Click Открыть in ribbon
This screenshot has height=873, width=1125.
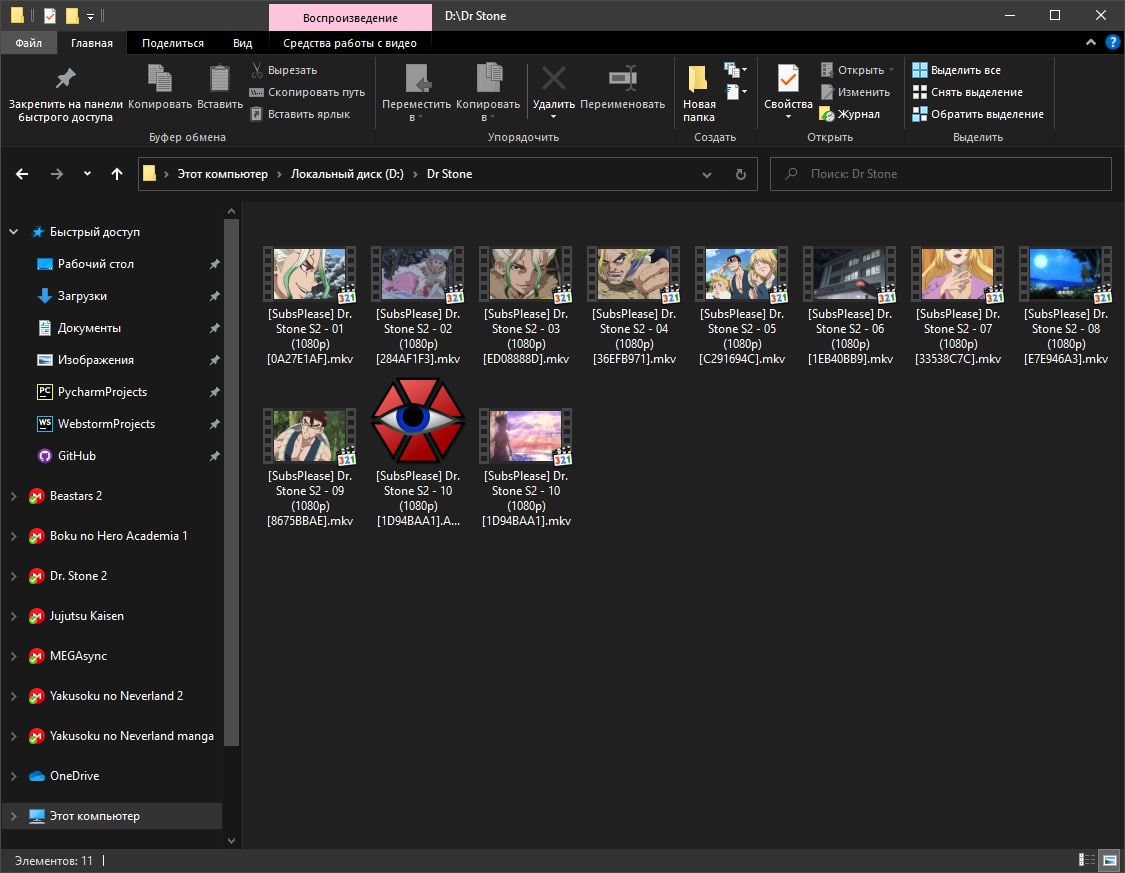pos(857,70)
